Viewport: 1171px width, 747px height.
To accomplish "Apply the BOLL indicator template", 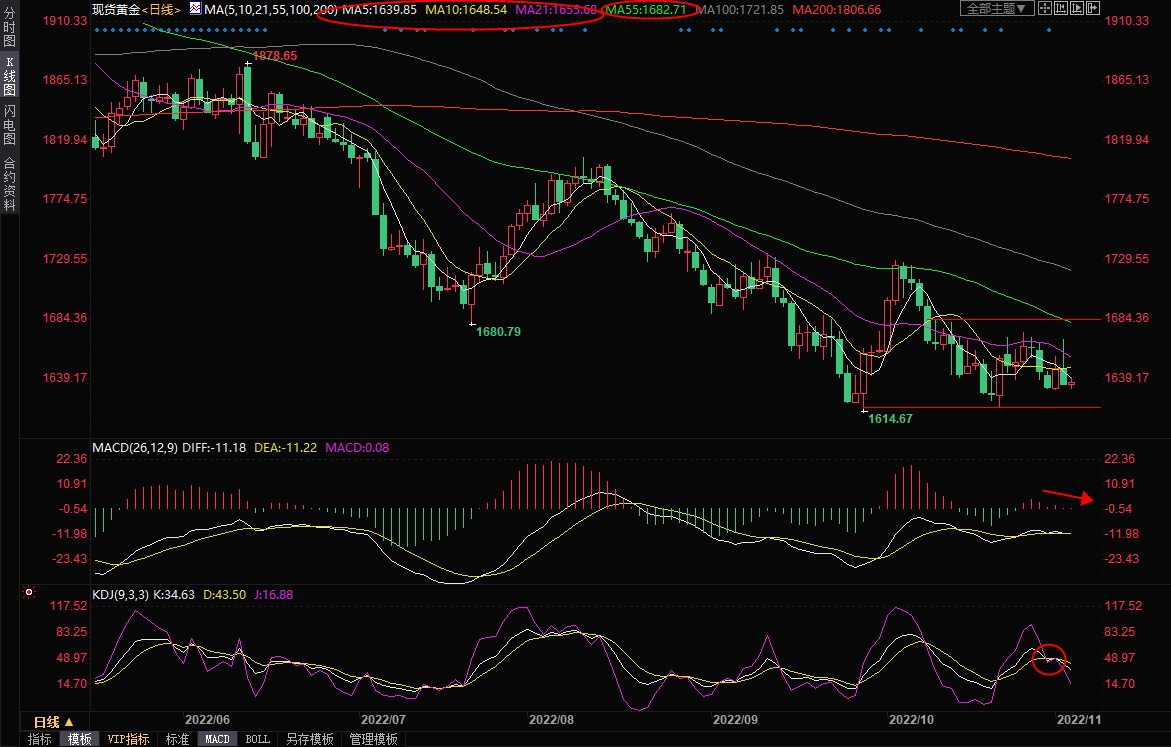I will click(x=257, y=739).
